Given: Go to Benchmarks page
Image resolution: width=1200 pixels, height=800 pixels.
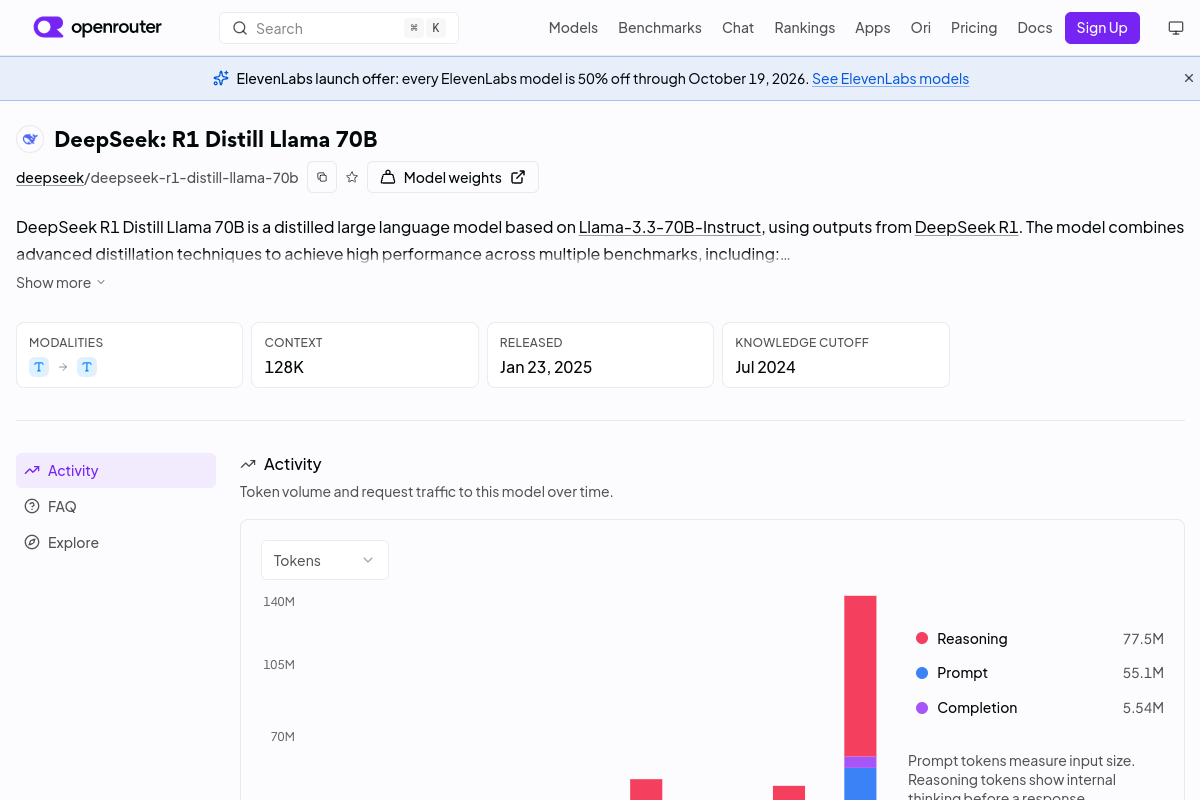Looking at the screenshot, I should pyautogui.click(x=660, y=28).
